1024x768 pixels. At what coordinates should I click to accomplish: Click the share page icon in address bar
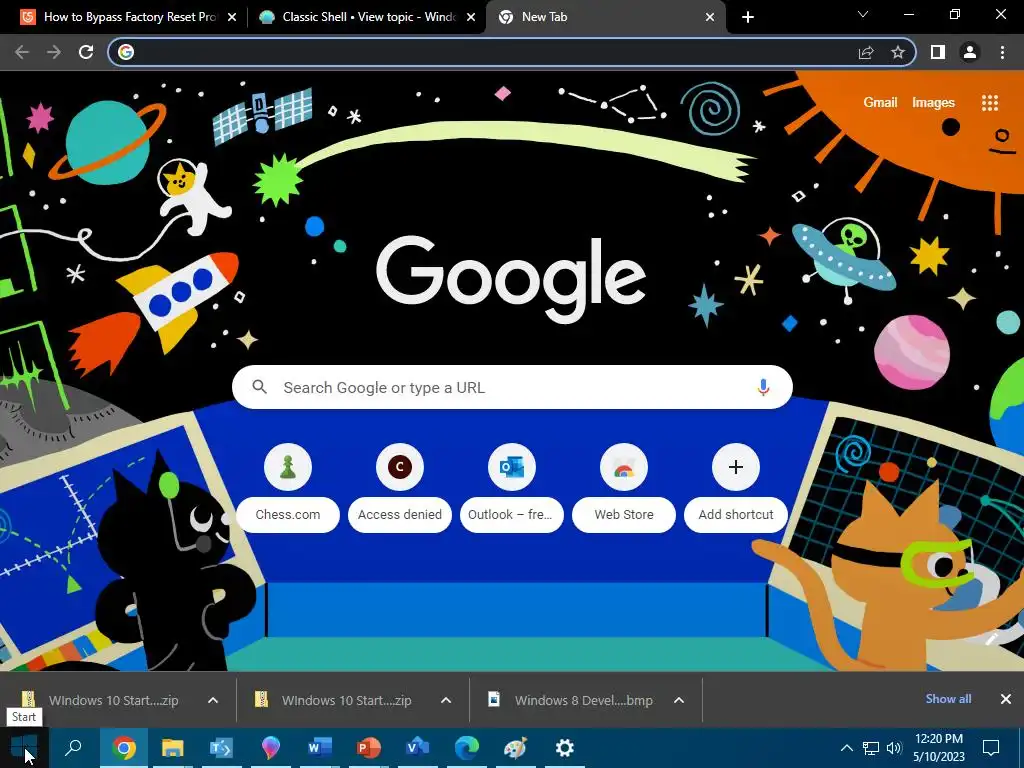pos(866,52)
